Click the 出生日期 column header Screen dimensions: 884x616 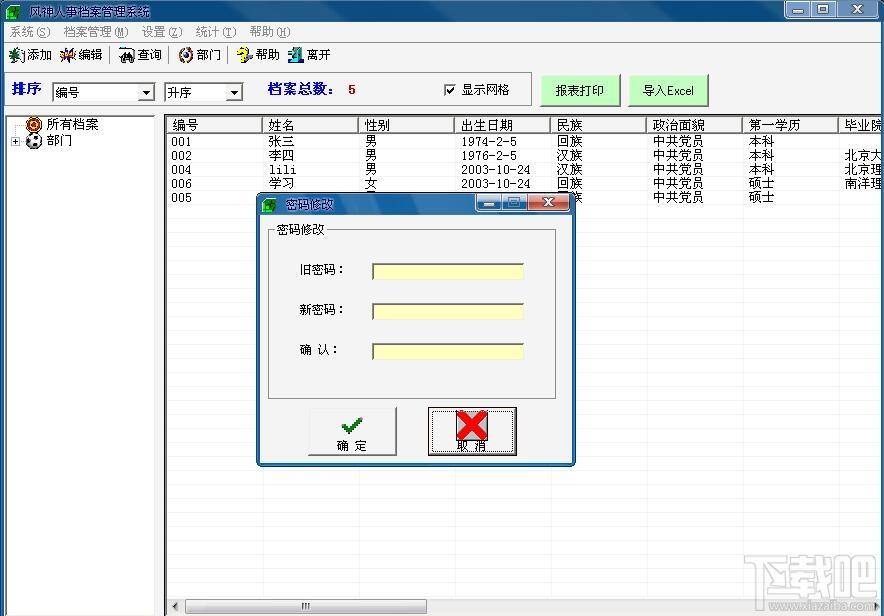[502, 125]
